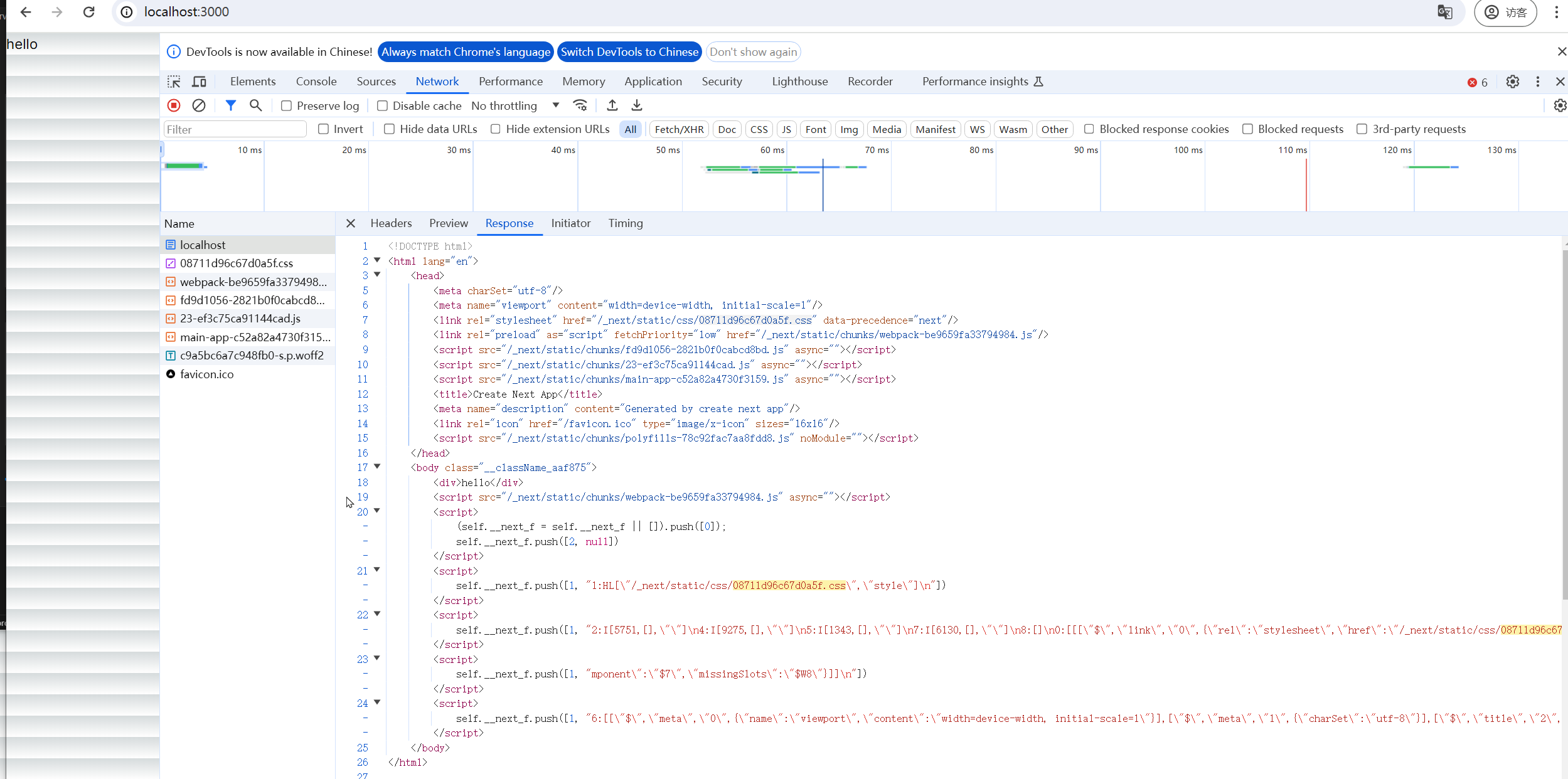Open the site information icon in address bar
The image size is (1568, 779).
(x=127, y=12)
